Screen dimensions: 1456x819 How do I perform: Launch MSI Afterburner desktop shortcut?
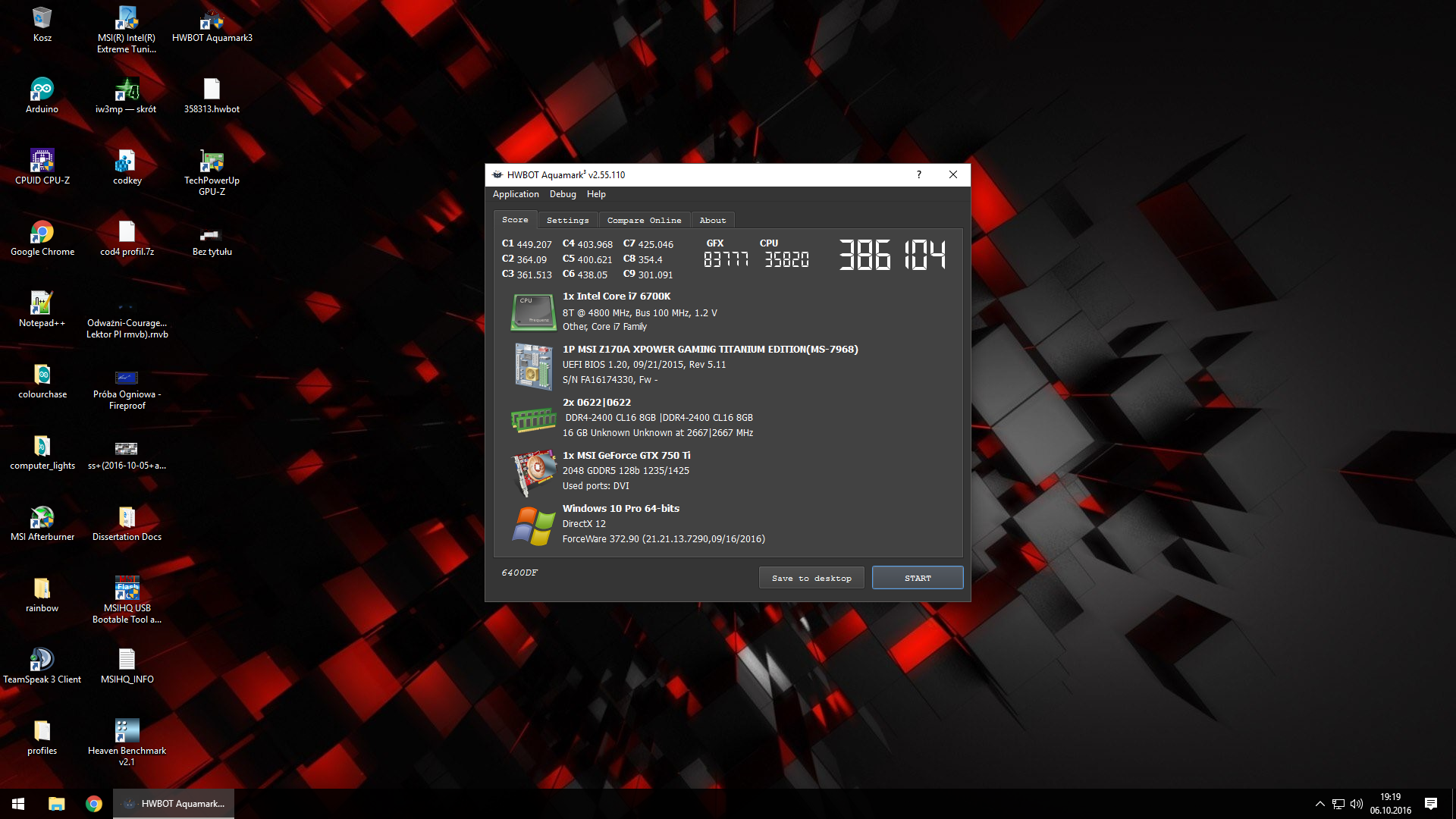tap(42, 523)
